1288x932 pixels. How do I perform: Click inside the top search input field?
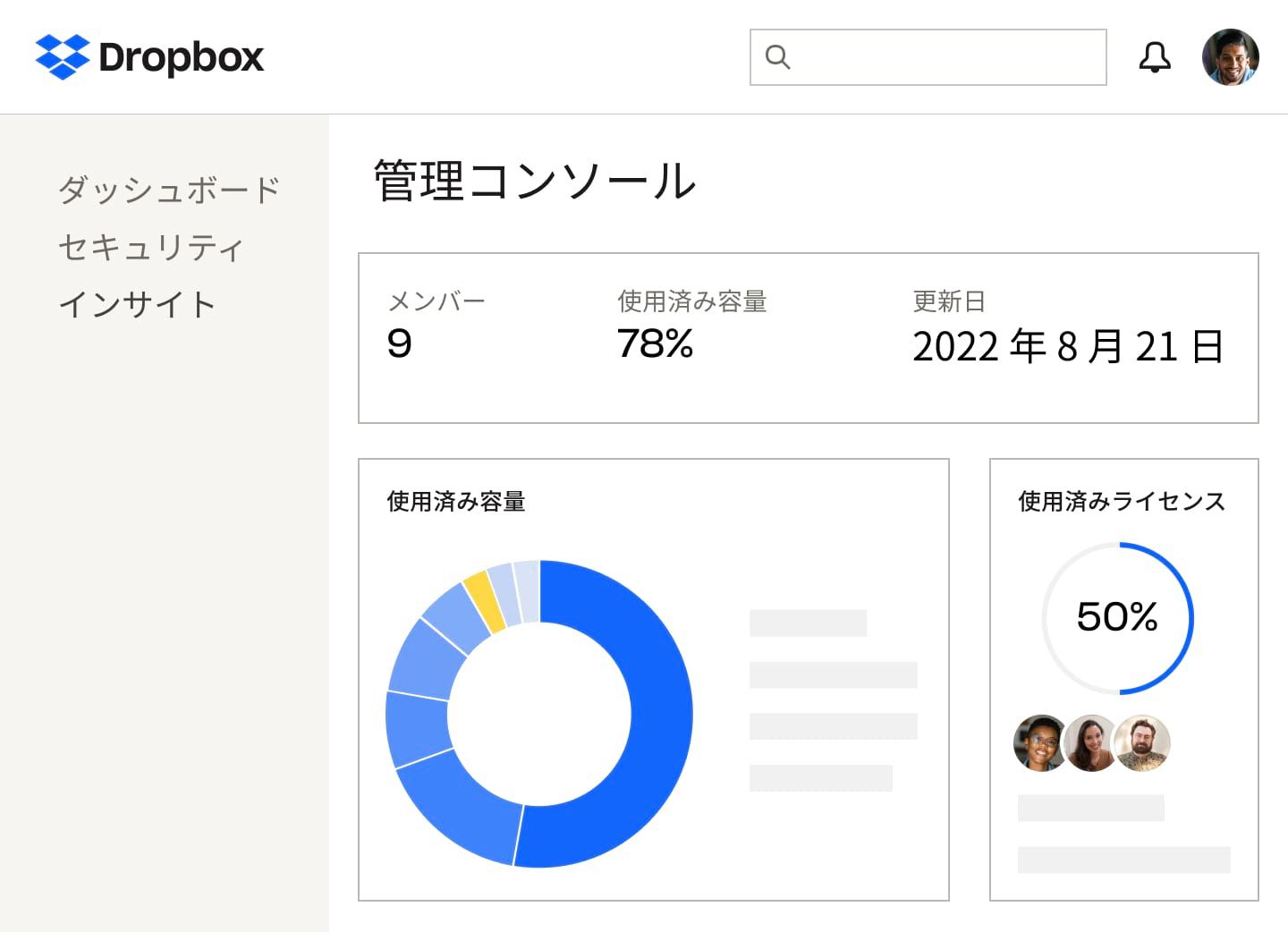(x=930, y=56)
